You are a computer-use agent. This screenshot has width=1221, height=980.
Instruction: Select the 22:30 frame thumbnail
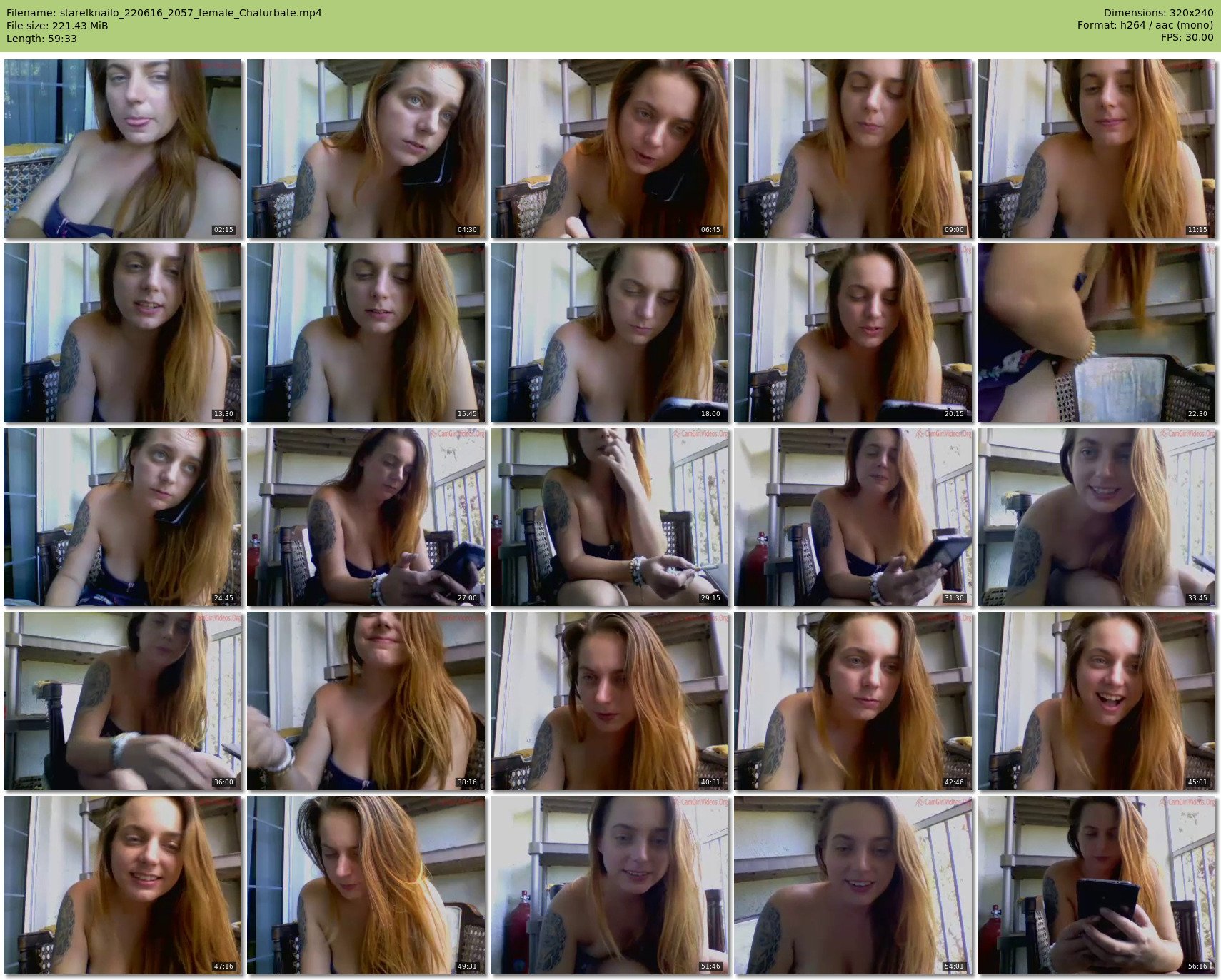pyautogui.click(x=1097, y=333)
